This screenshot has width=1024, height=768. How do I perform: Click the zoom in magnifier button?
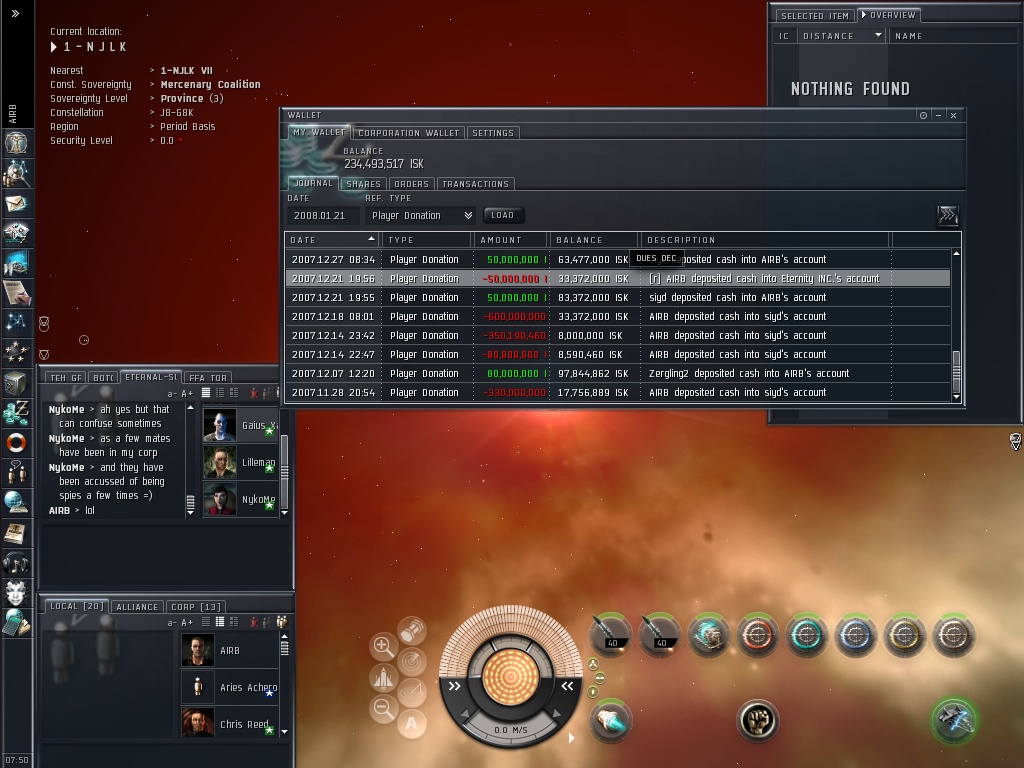coord(383,647)
